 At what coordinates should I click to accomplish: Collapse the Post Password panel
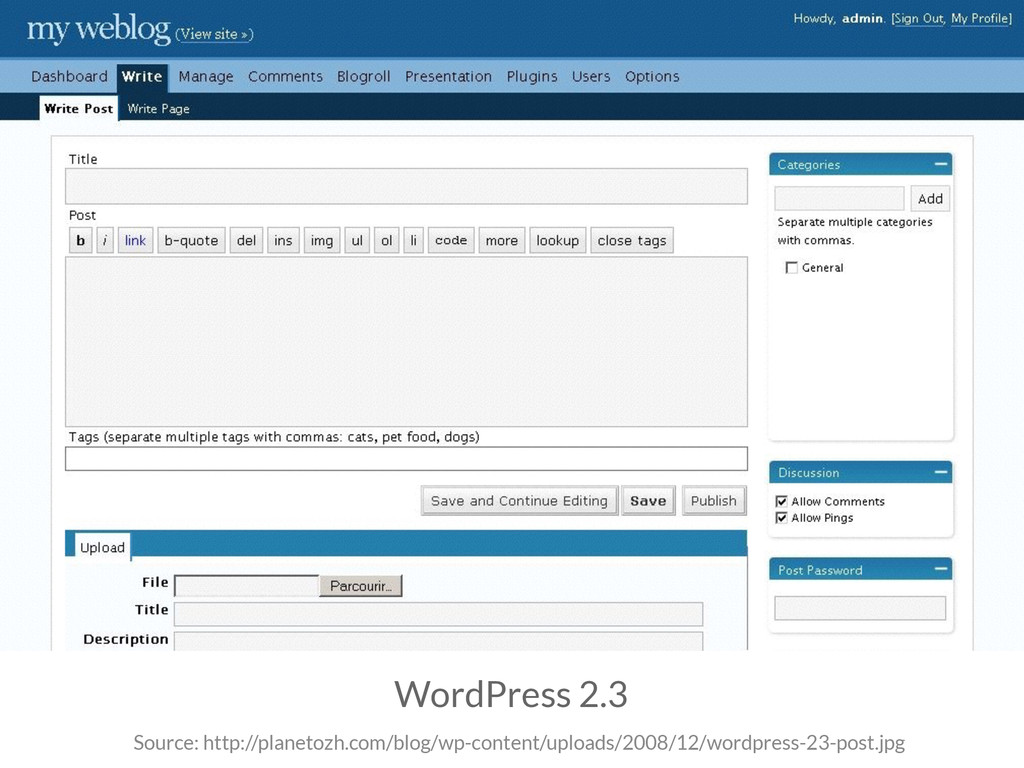pos(940,570)
